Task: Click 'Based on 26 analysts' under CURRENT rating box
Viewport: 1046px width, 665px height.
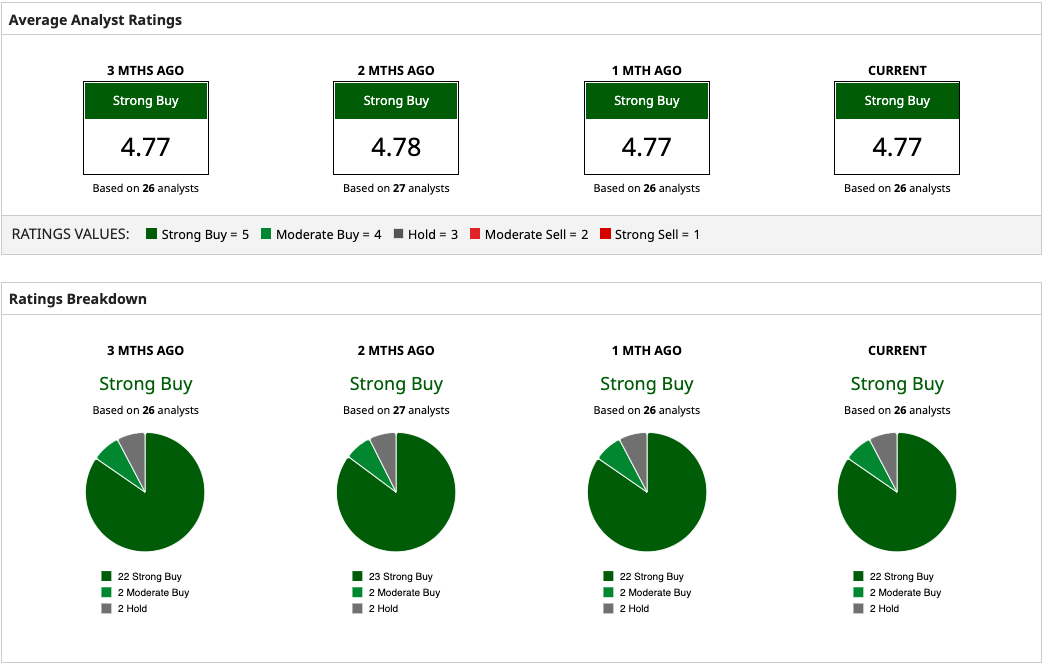Action: click(x=897, y=188)
